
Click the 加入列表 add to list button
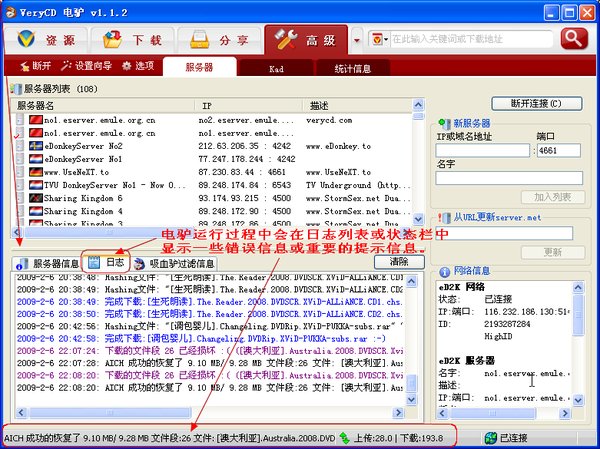pyautogui.click(x=553, y=197)
